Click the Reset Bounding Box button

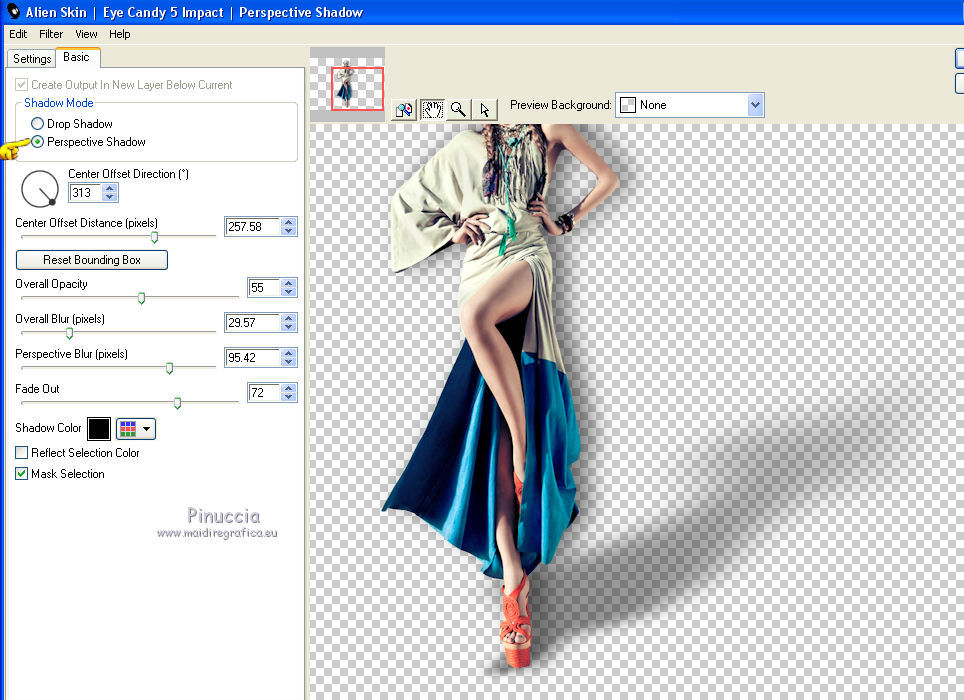tap(92, 260)
